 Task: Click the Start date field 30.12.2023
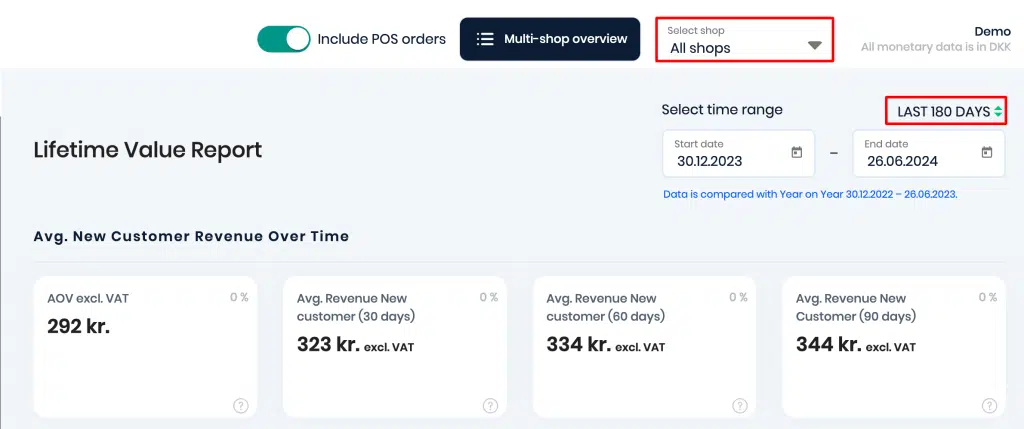click(739, 153)
